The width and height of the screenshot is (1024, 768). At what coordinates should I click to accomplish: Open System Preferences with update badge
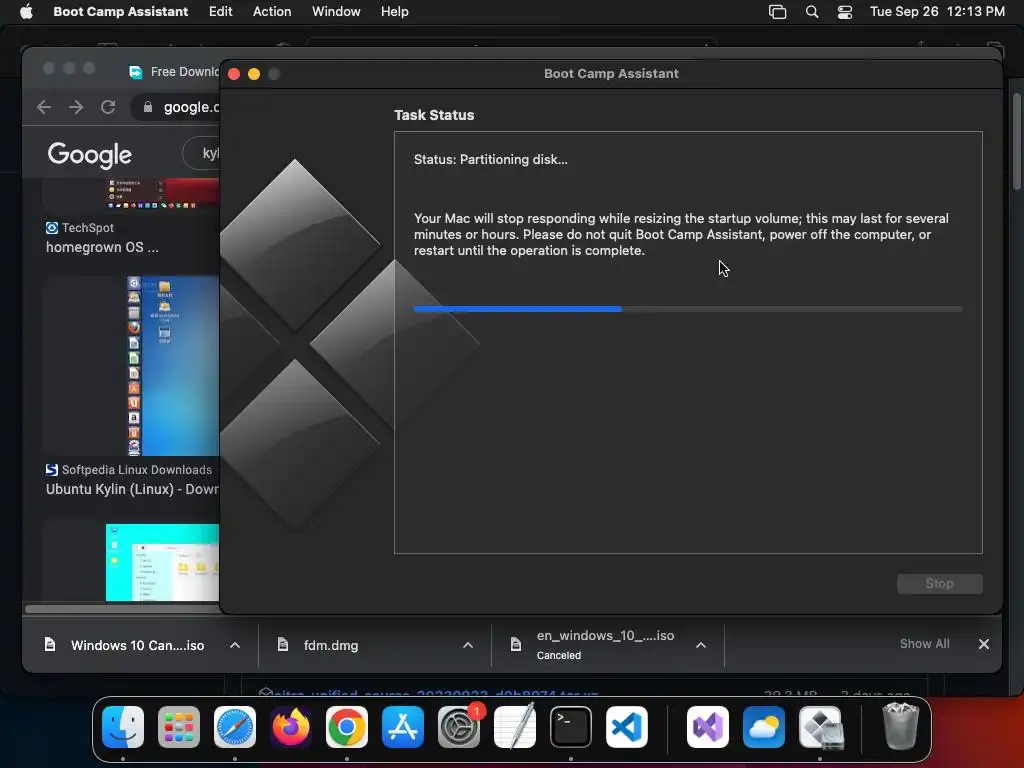coord(459,727)
